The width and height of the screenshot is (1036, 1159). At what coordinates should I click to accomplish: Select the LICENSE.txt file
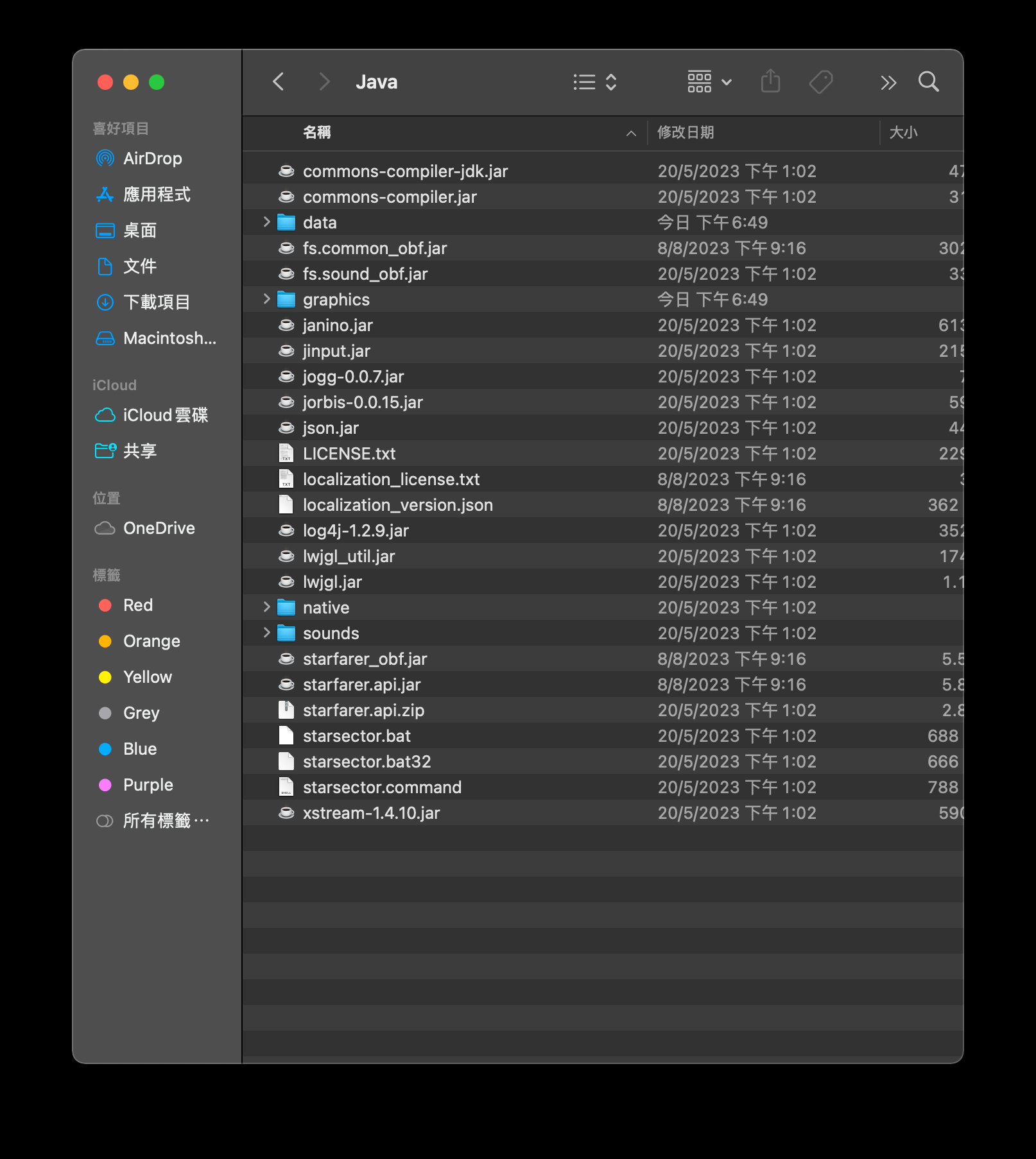349,454
